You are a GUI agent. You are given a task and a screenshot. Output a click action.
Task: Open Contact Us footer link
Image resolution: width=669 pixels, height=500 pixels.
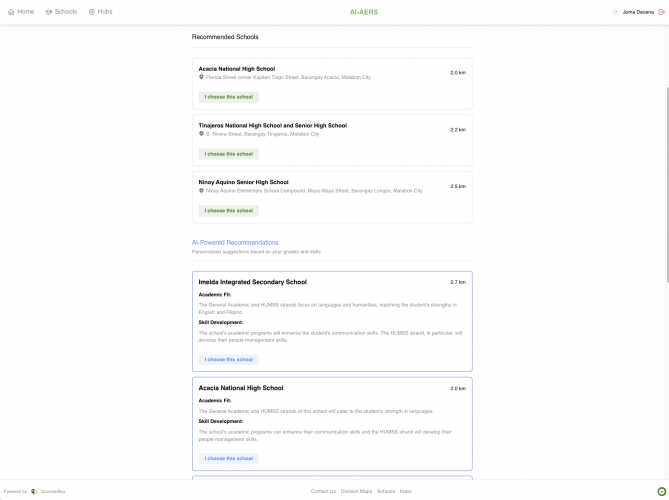(323, 491)
